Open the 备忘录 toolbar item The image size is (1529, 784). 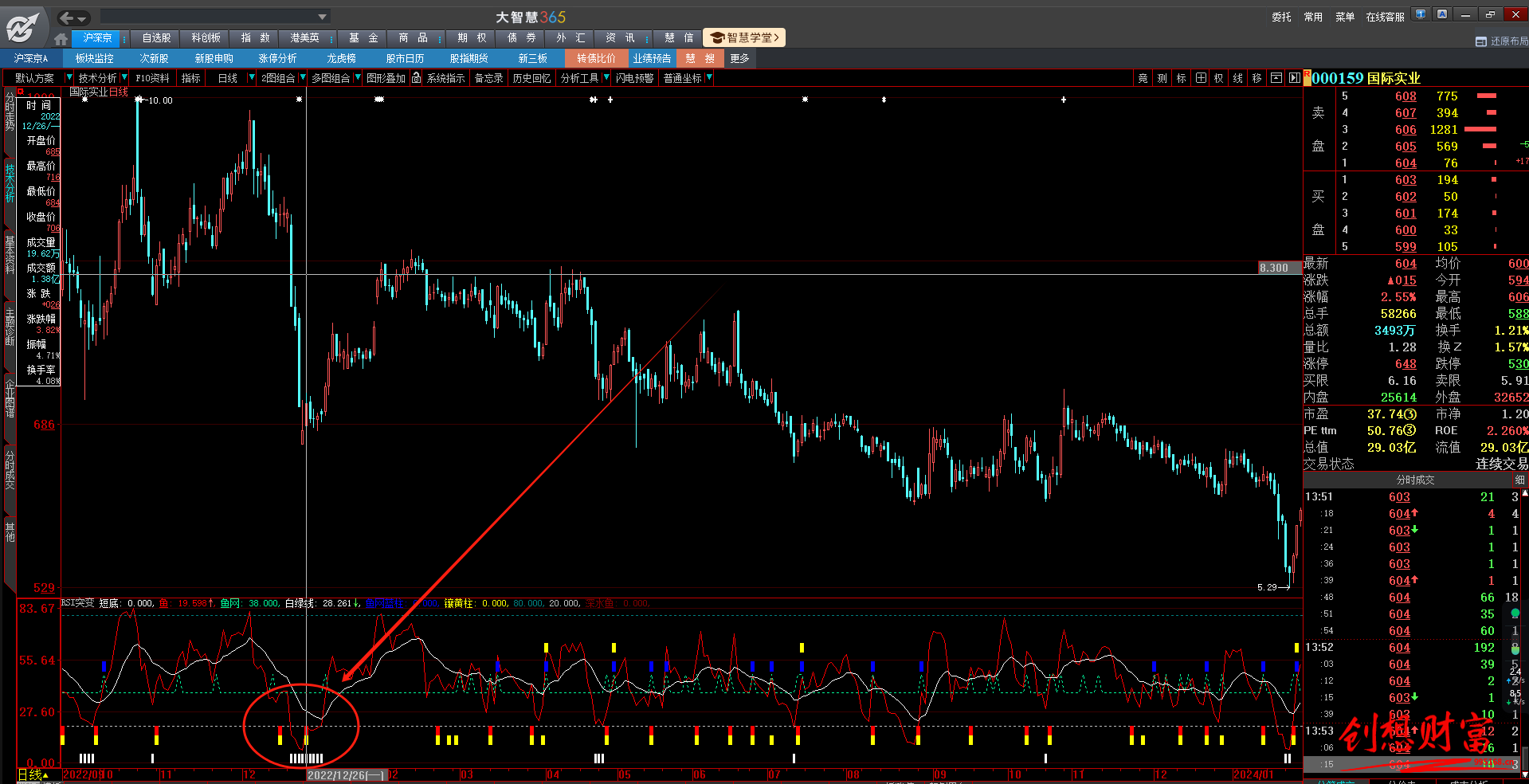(x=488, y=78)
